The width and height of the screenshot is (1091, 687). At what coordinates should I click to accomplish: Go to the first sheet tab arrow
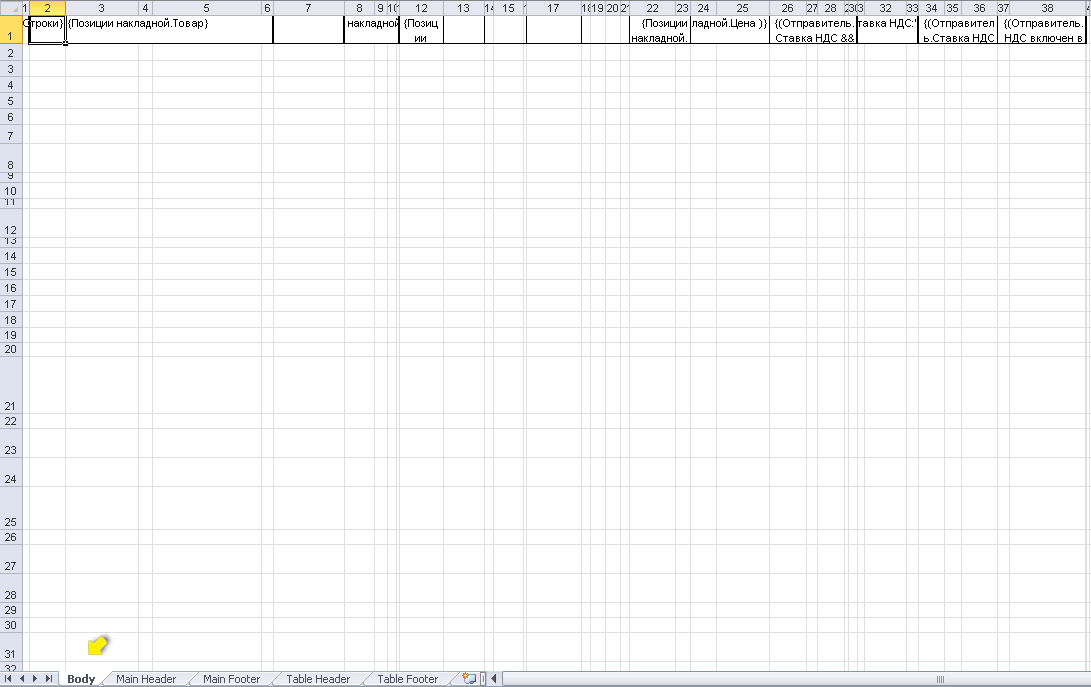[8, 679]
